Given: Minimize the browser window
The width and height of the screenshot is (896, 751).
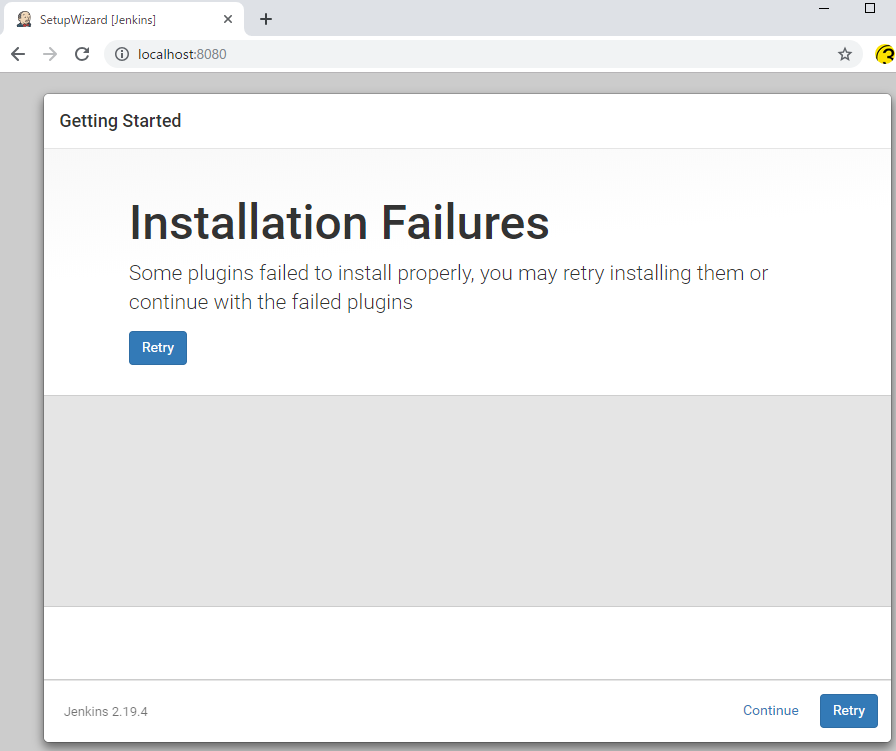Looking at the screenshot, I should pyautogui.click(x=824, y=8).
